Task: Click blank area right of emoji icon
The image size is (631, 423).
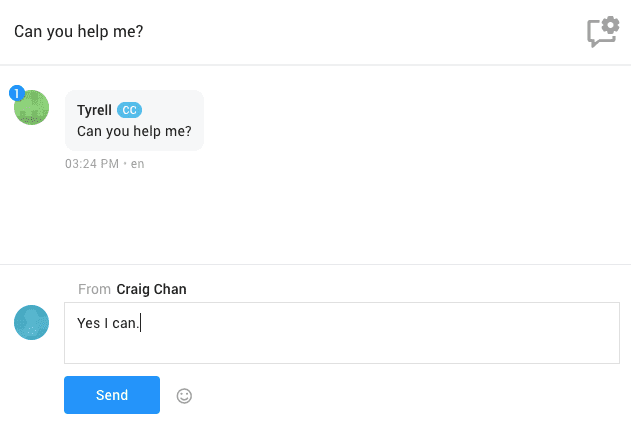Action: click(x=400, y=395)
